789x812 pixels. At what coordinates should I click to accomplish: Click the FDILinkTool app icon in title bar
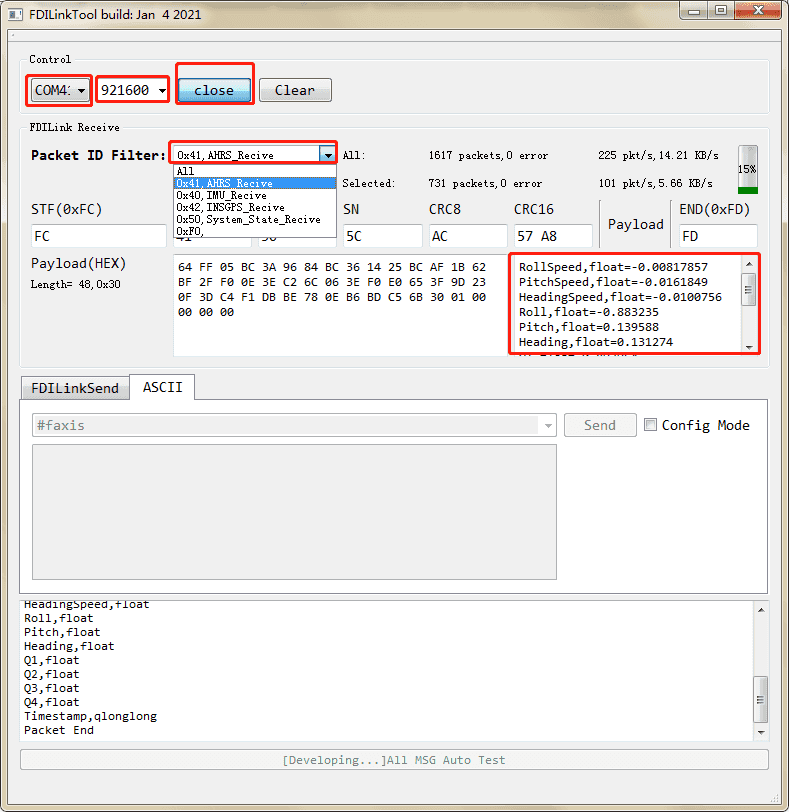click(x=16, y=14)
